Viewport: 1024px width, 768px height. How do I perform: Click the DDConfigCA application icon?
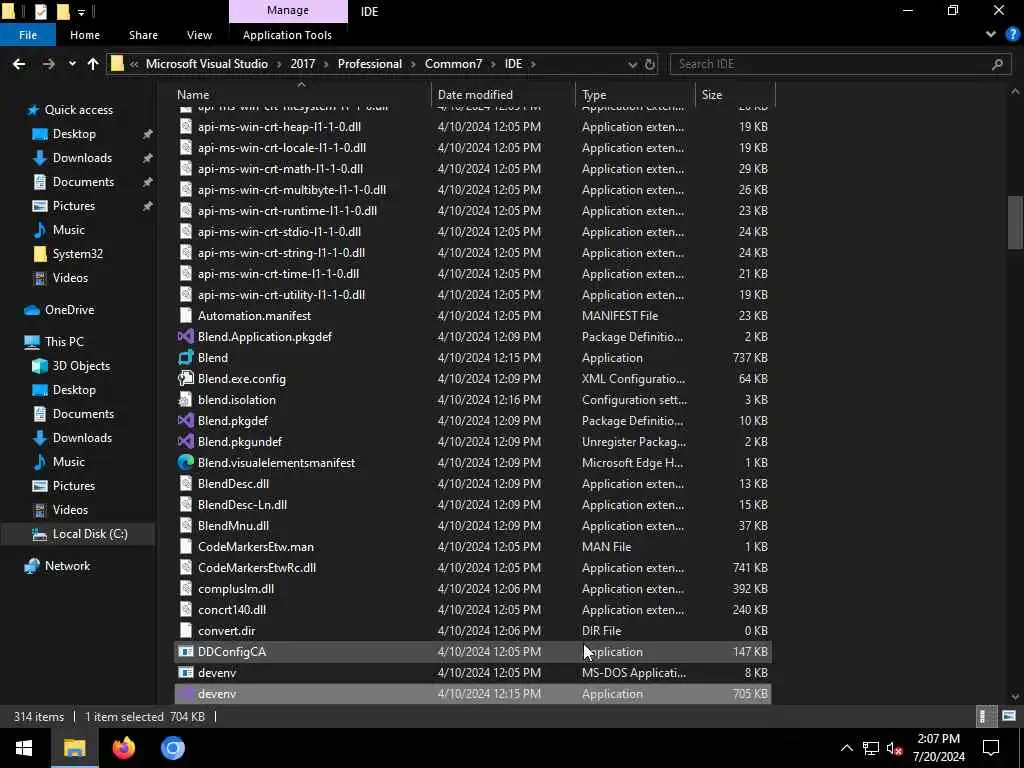(x=186, y=651)
